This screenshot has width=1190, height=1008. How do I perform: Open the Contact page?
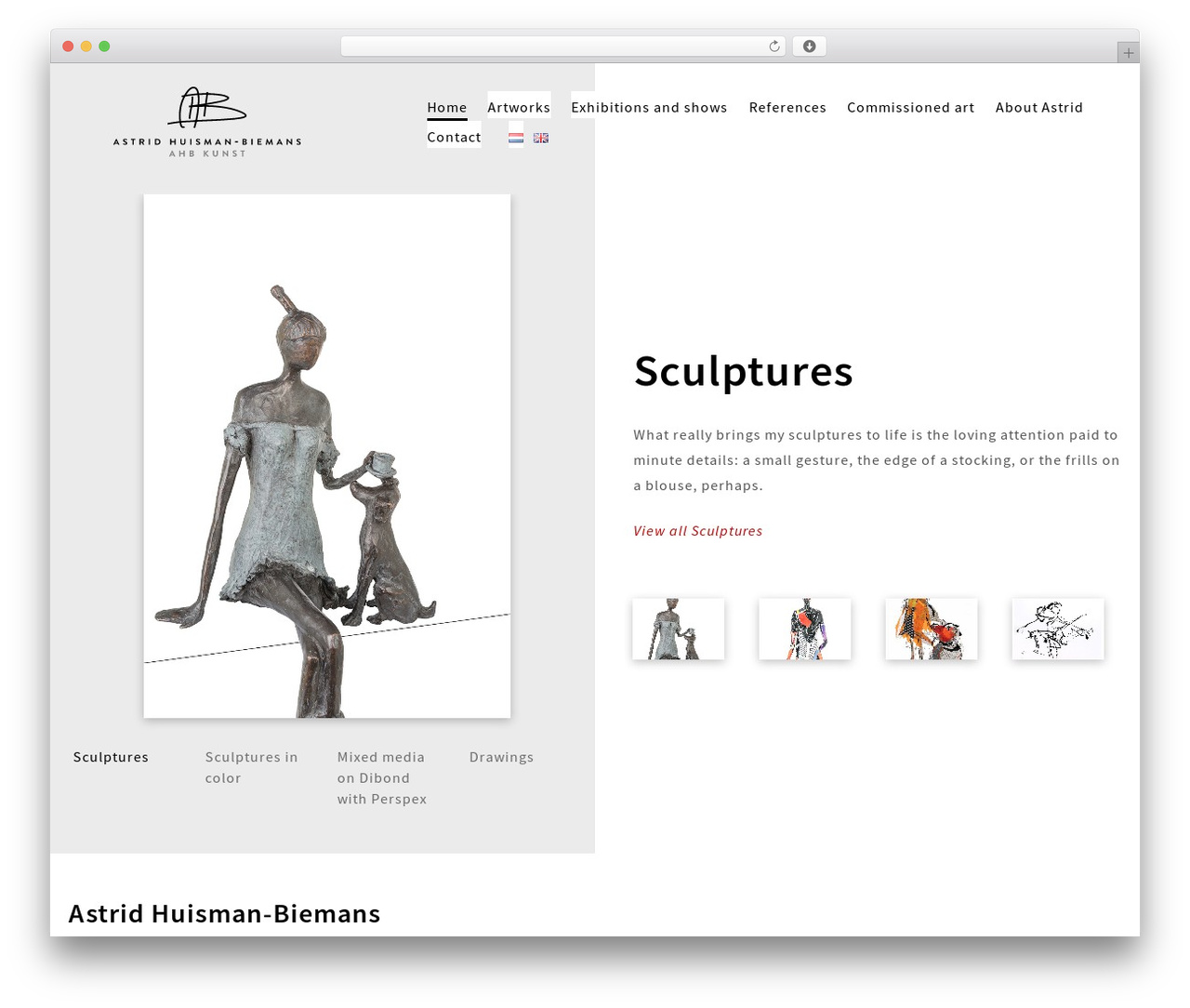click(454, 138)
